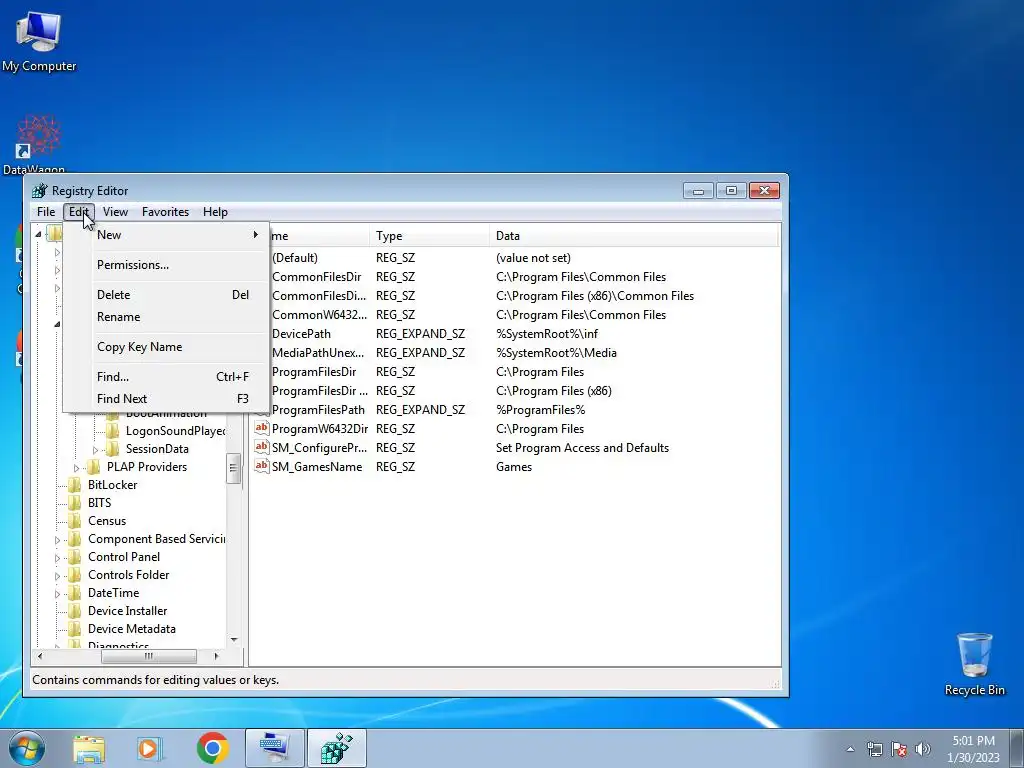Open the Windows Start menu
Viewport: 1024px width, 768px height.
[27, 748]
